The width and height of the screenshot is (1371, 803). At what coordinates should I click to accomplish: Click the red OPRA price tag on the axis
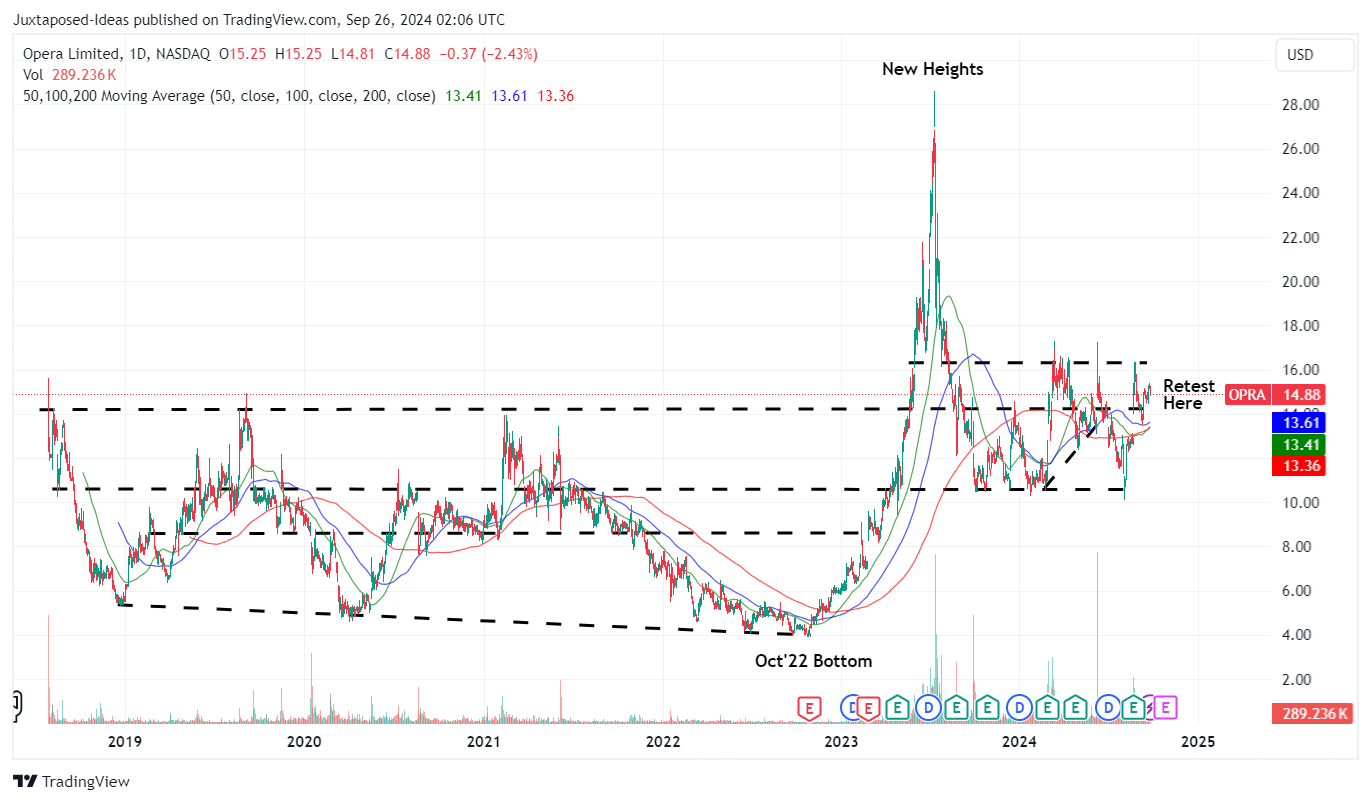click(1246, 394)
